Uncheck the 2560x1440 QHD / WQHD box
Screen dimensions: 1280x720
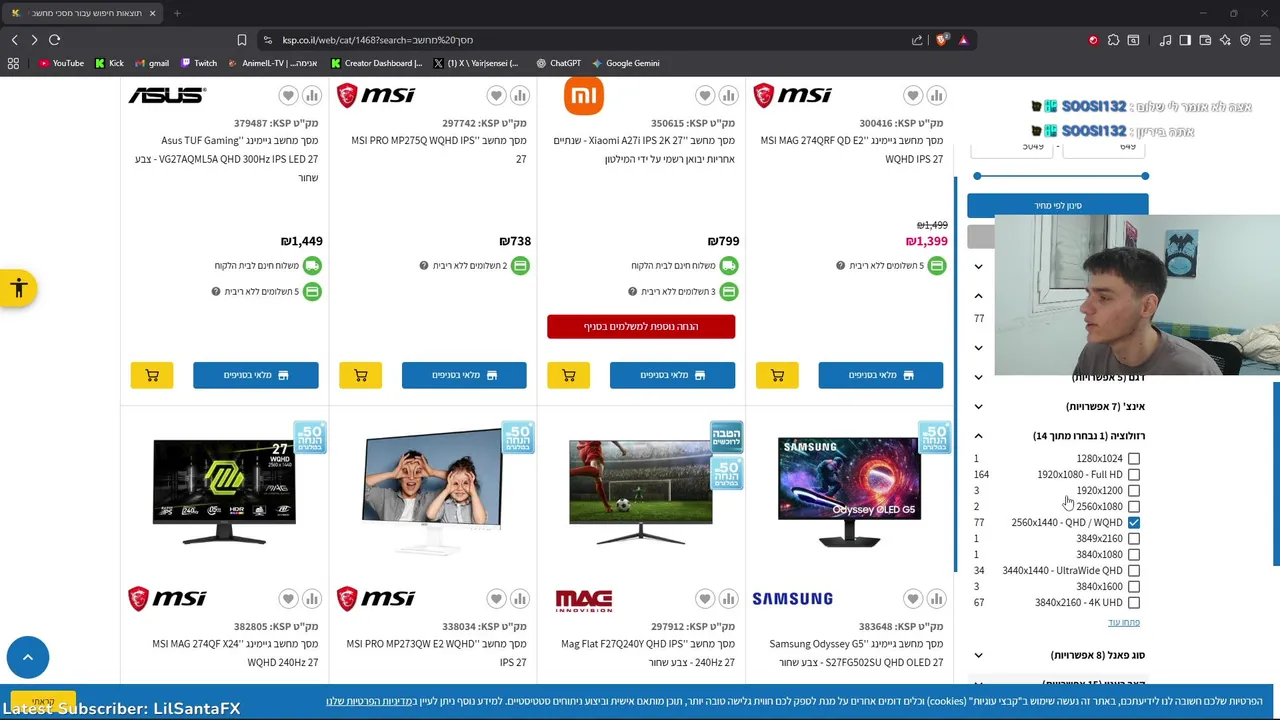[1134, 523]
